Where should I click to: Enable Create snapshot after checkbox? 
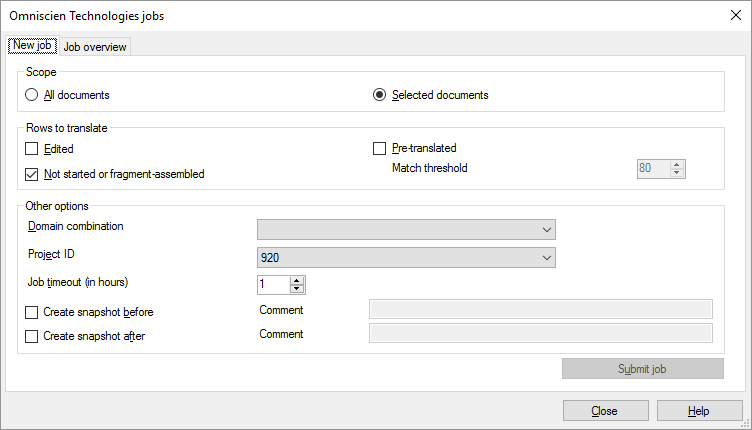point(32,337)
